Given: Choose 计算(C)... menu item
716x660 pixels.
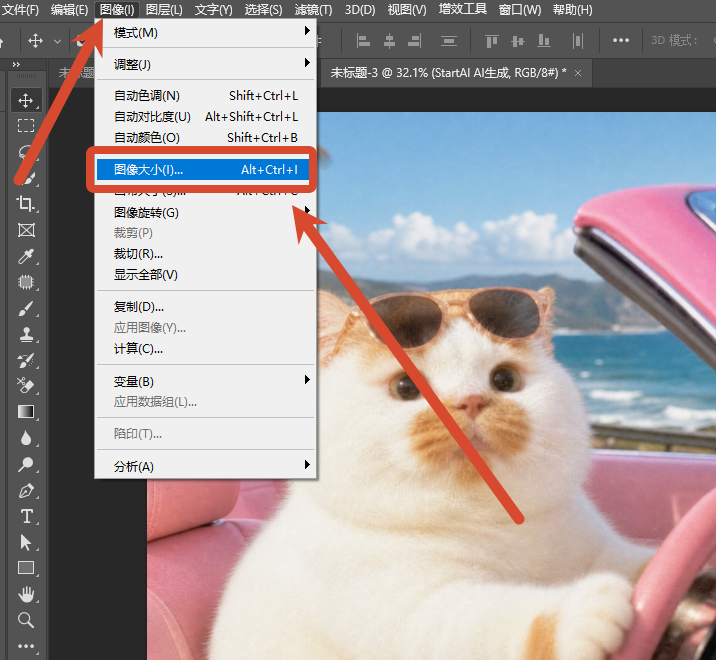Looking at the screenshot, I should [205, 349].
